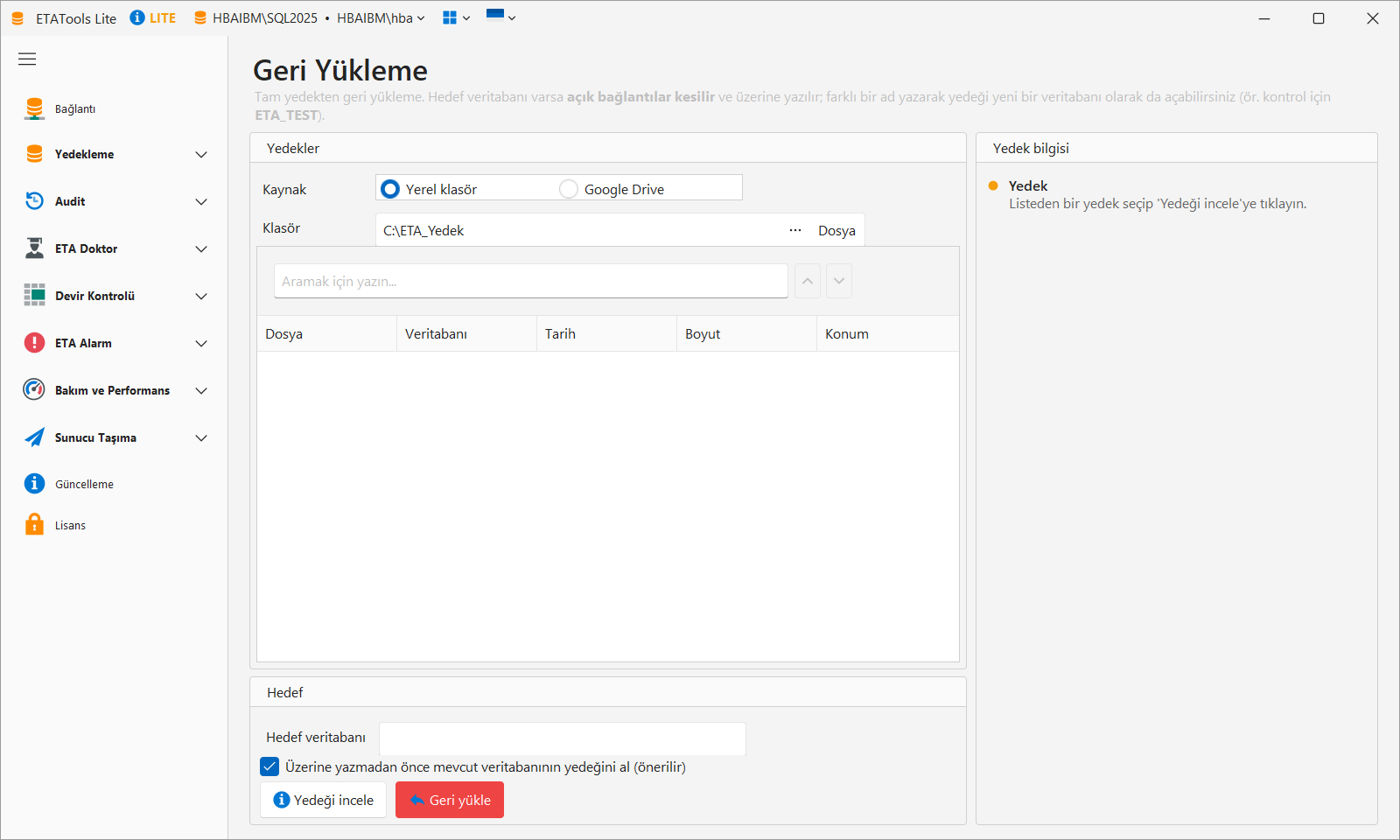This screenshot has width=1400, height=840.
Task: Click the folder browse ellipsis icon
Action: coord(795,230)
